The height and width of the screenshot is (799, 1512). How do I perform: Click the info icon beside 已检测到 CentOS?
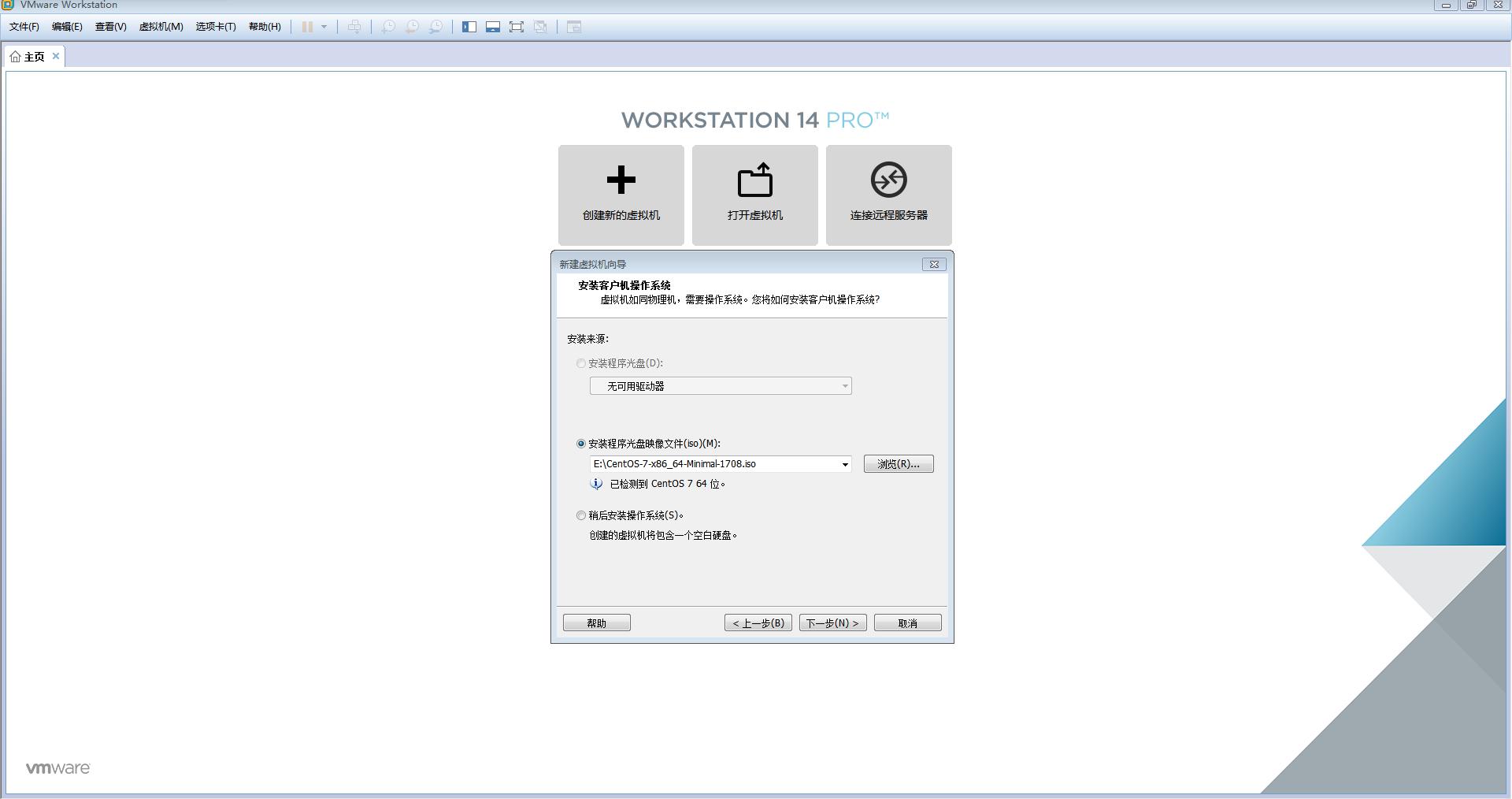click(x=596, y=484)
